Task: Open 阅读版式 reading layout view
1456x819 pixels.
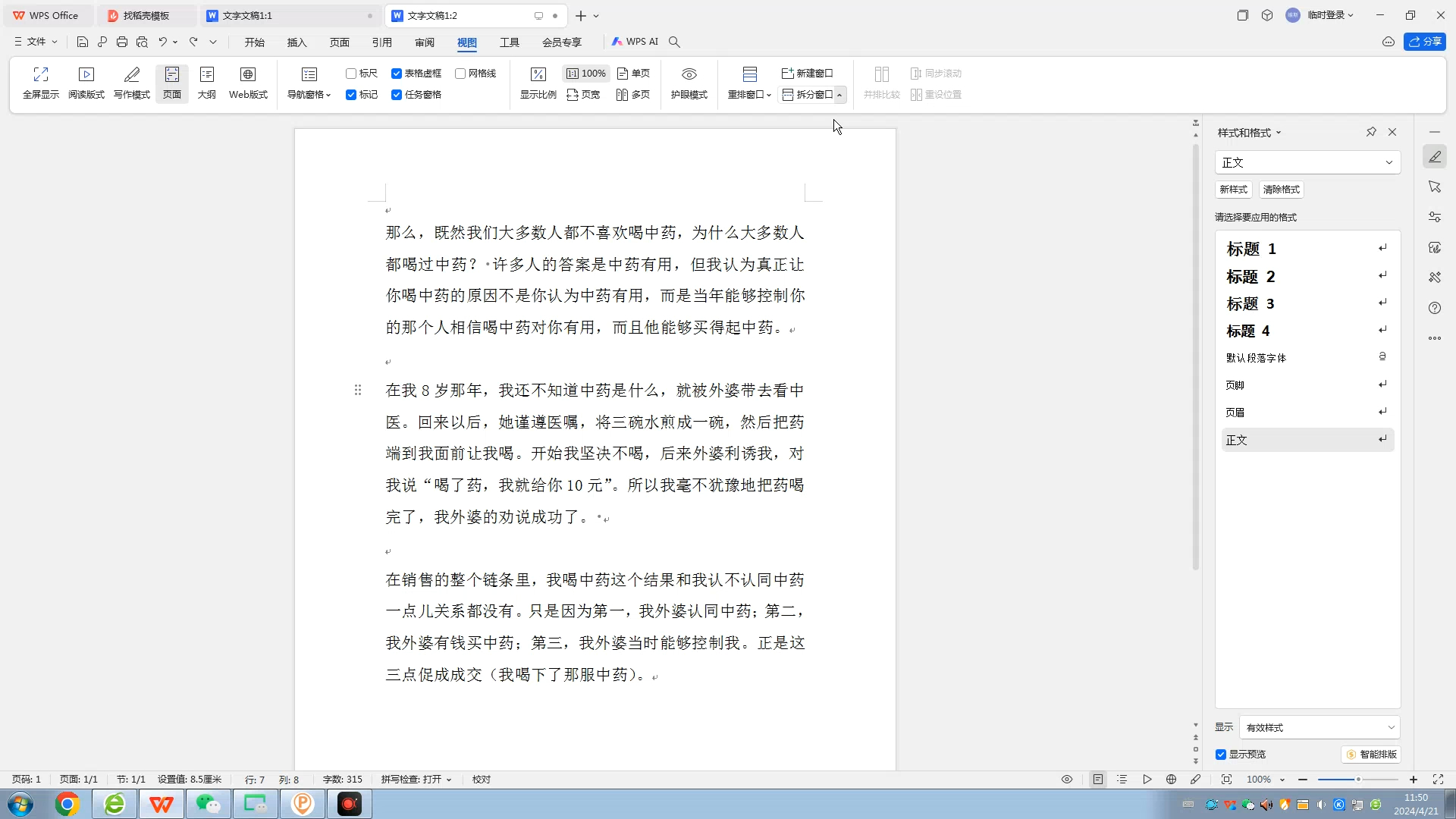Action: (86, 82)
